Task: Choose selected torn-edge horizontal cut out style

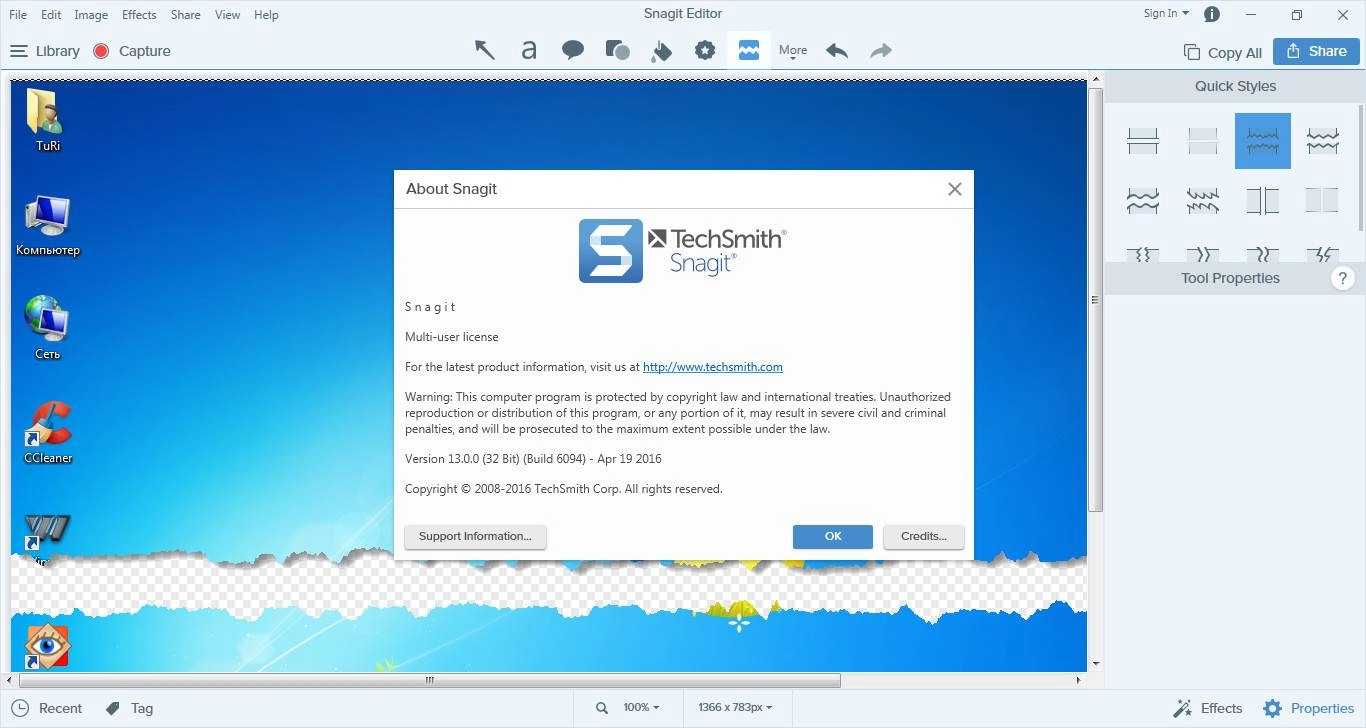Action: [x=1263, y=141]
